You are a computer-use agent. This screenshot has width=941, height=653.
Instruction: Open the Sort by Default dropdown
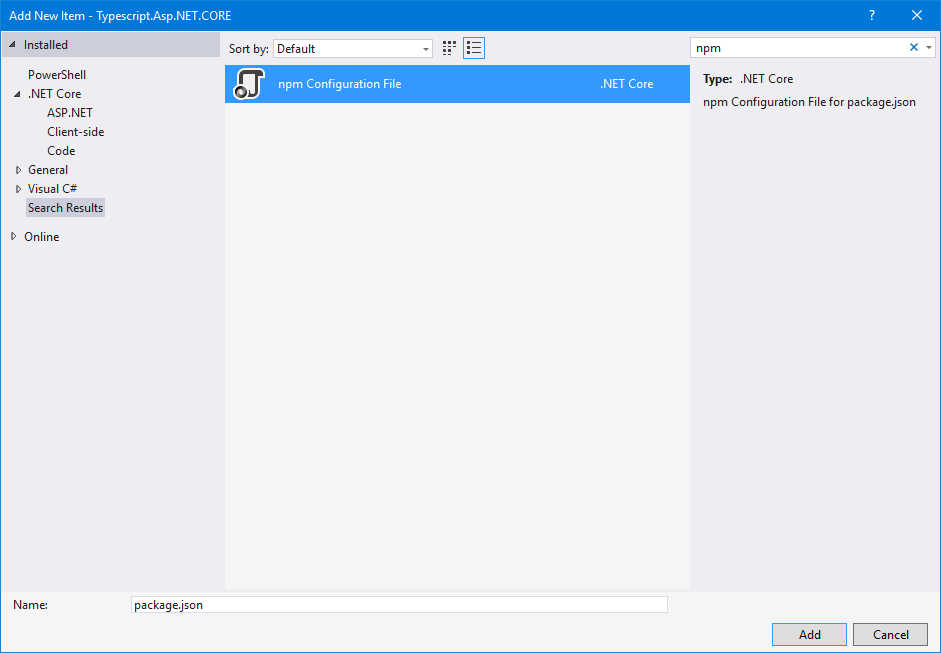(x=352, y=49)
